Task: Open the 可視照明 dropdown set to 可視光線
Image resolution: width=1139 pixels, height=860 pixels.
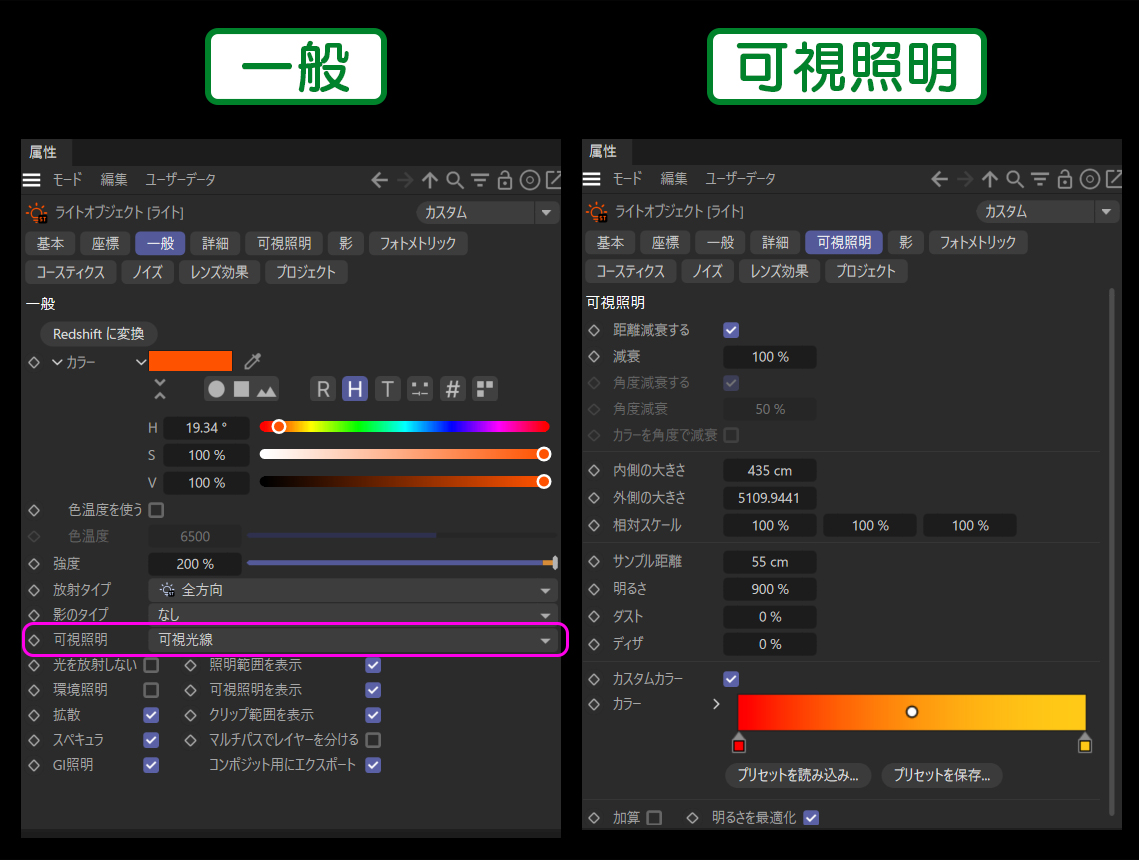Action: coord(354,640)
